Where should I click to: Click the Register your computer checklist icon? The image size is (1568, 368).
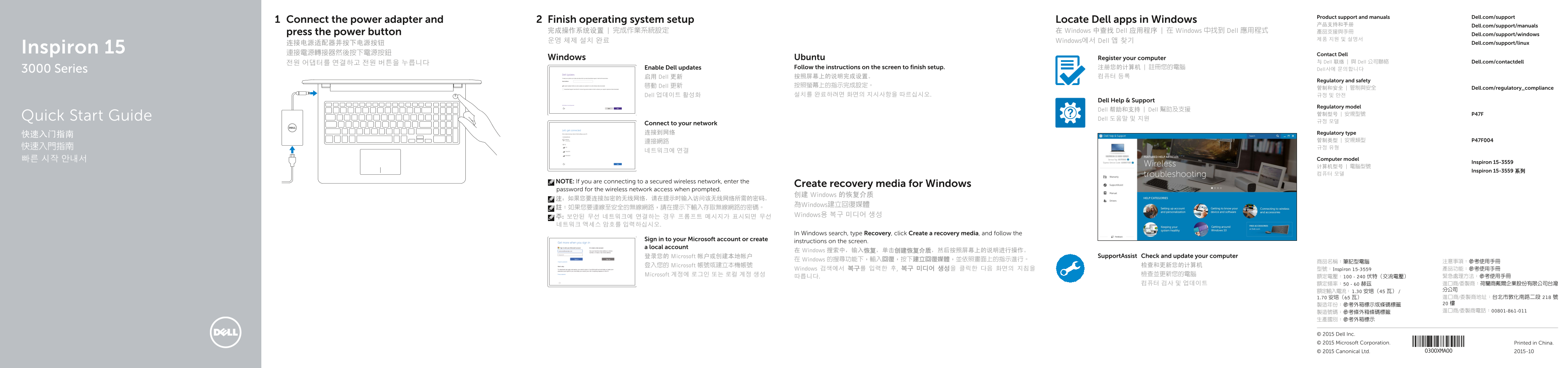click(1070, 71)
